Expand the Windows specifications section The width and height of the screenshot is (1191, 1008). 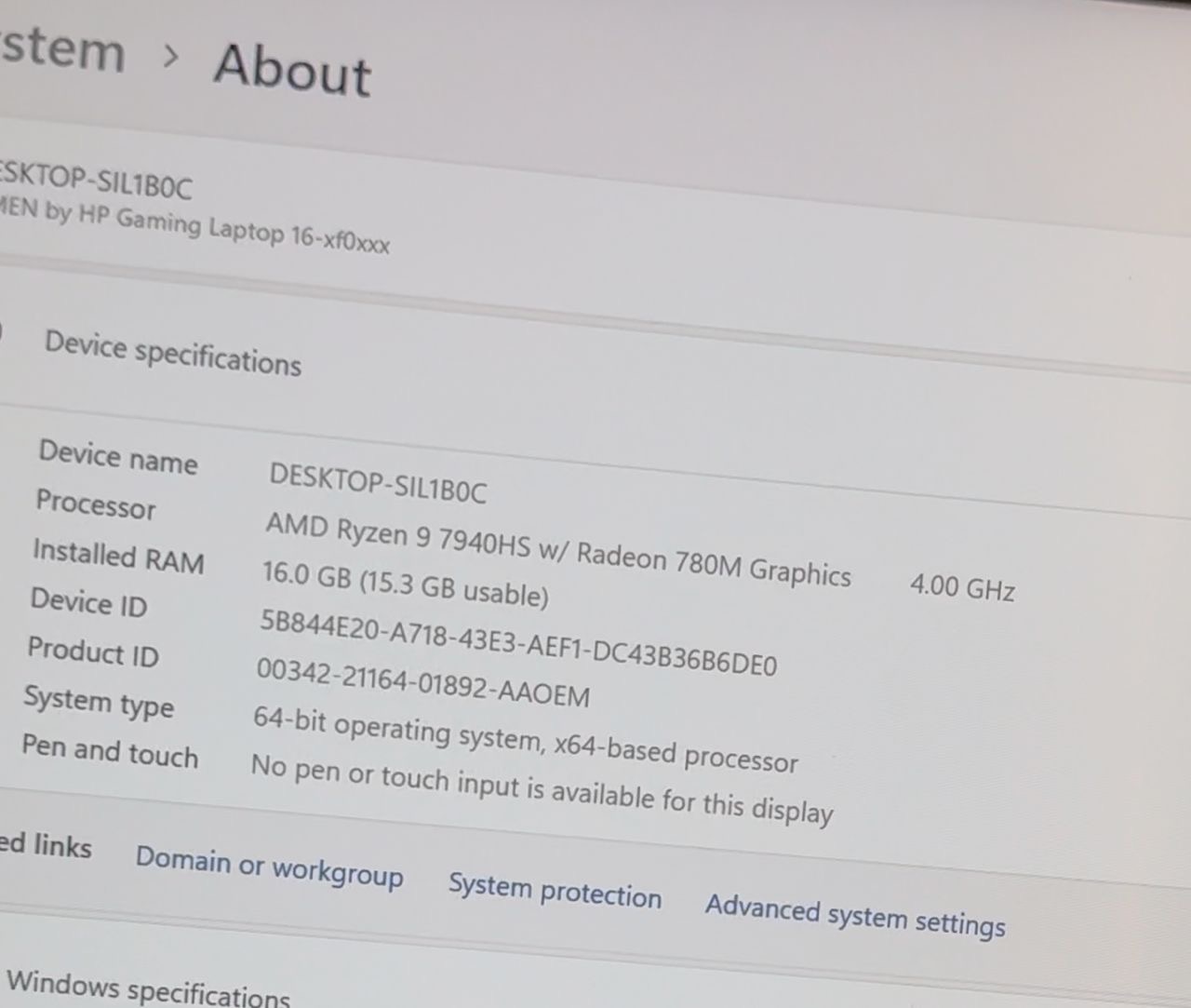[x=148, y=988]
